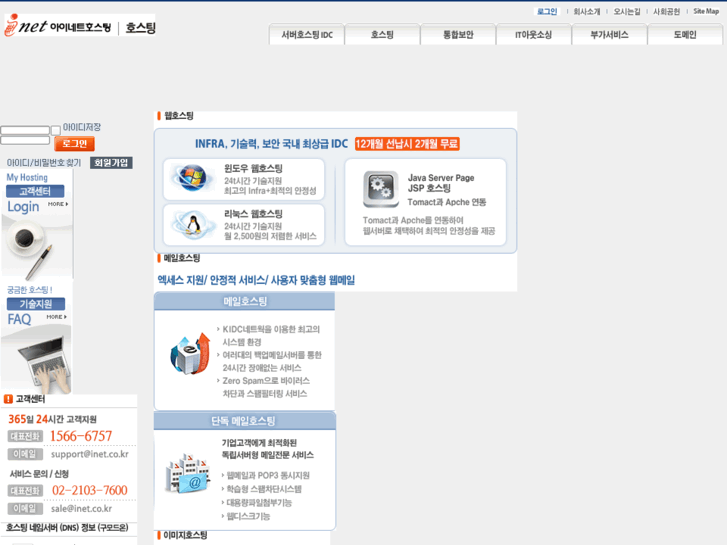The height and width of the screenshot is (545, 727).
Task: Click phone number 02-2103-7600
Action: click(x=89, y=490)
